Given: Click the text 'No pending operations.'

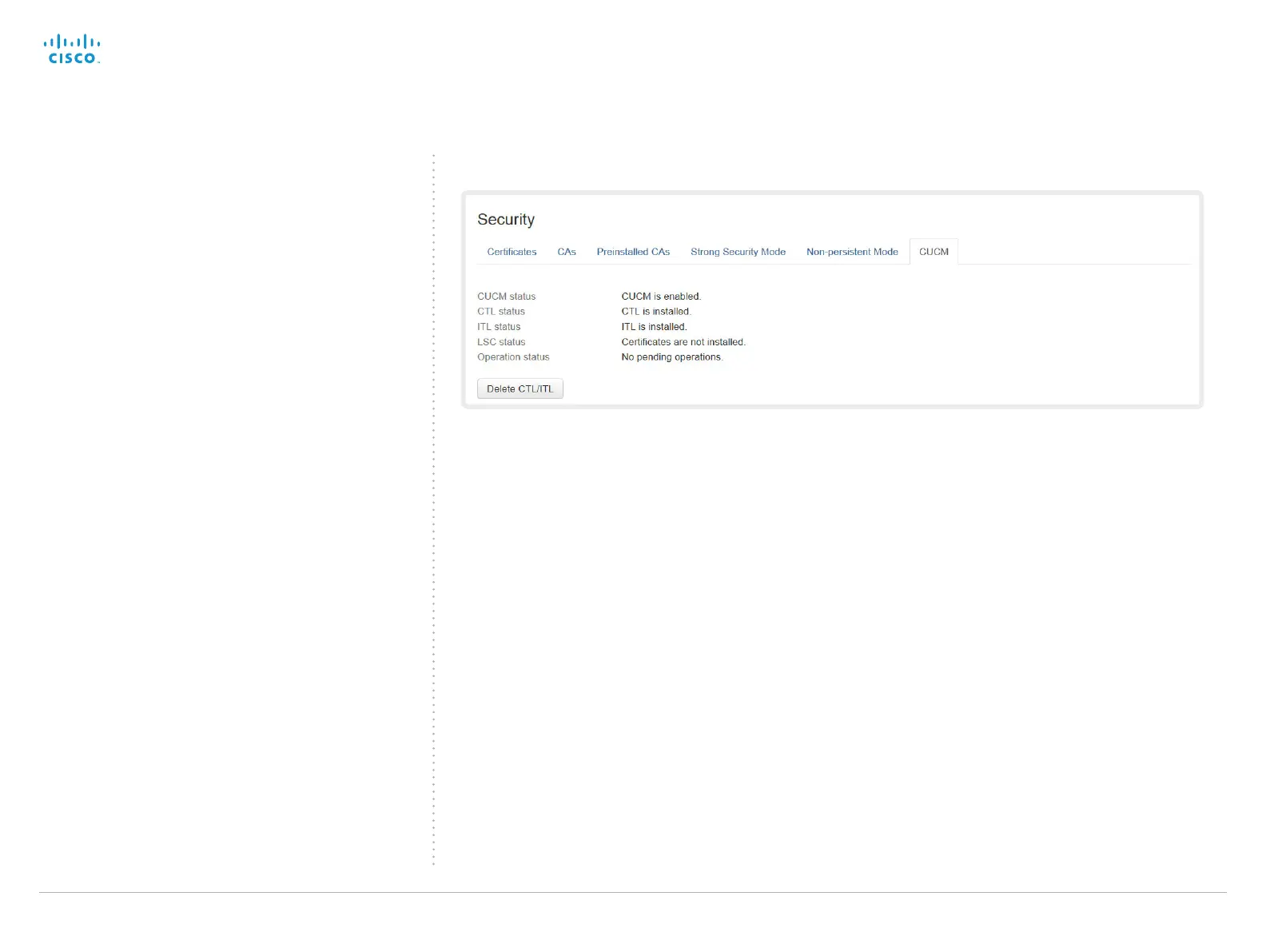Looking at the screenshot, I should pos(672,357).
